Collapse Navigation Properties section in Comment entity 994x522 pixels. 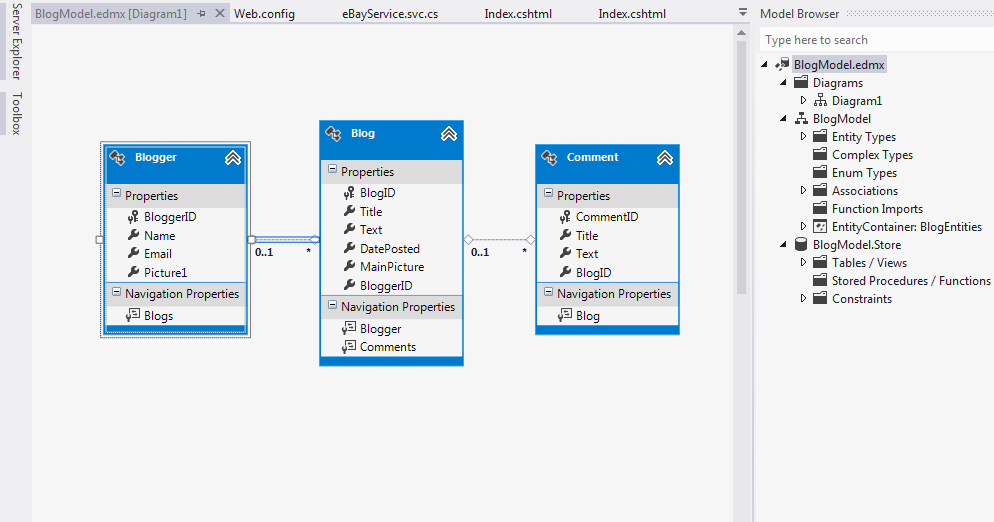point(548,292)
